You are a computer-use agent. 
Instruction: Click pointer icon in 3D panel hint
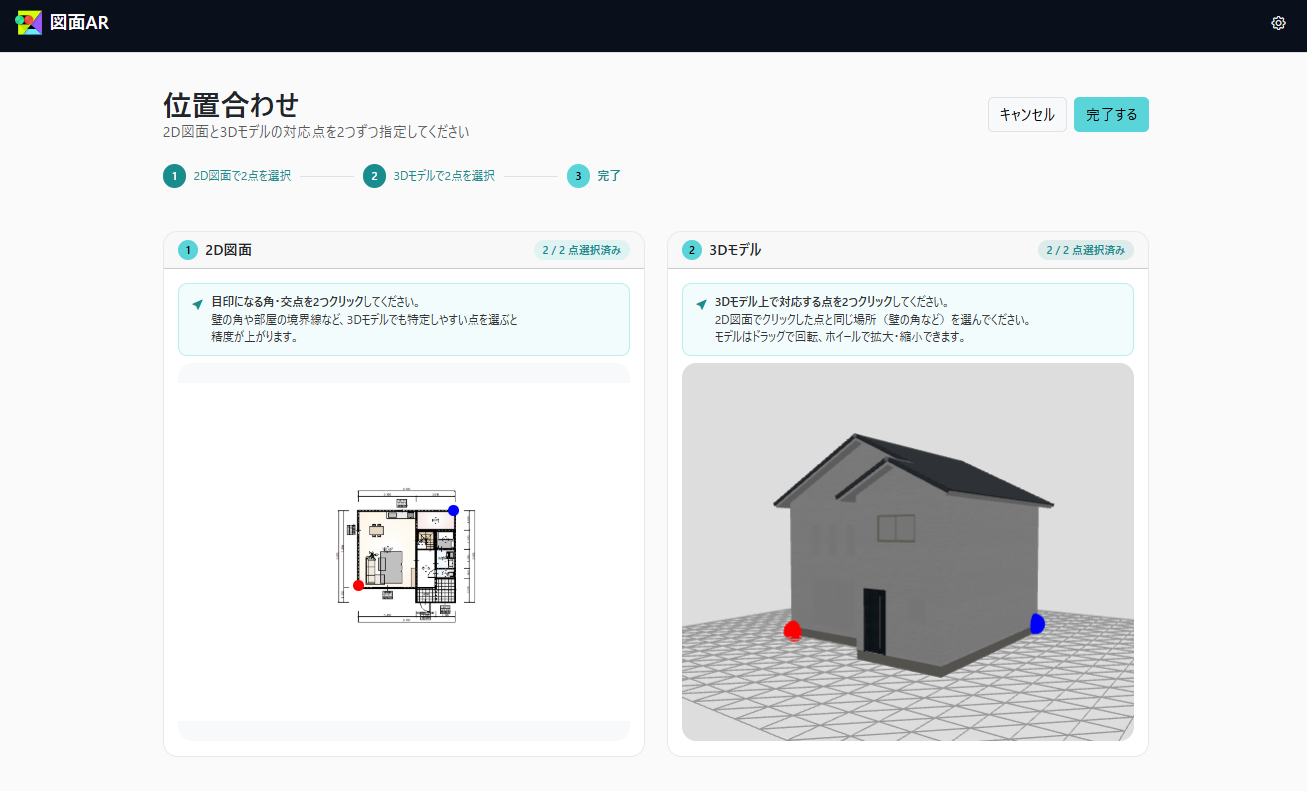pos(701,303)
